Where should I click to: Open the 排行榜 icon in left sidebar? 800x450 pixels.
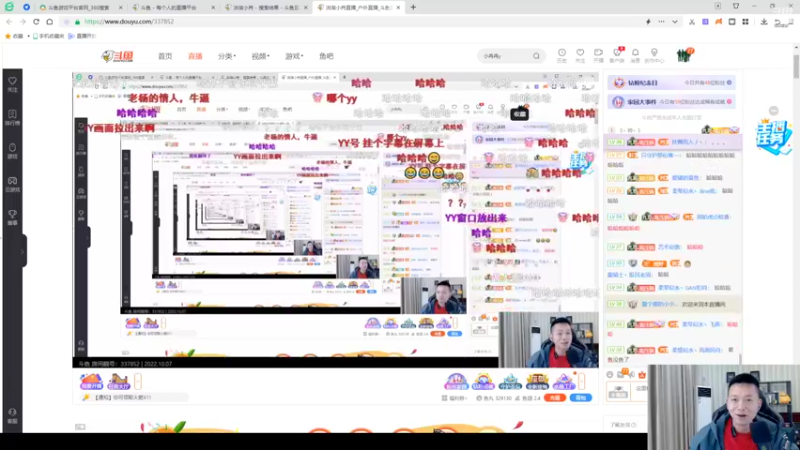[x=12, y=117]
